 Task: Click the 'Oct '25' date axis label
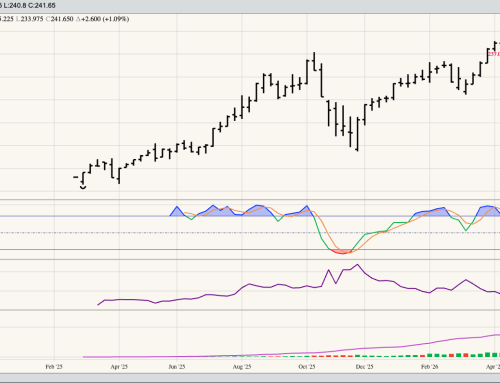(307, 367)
